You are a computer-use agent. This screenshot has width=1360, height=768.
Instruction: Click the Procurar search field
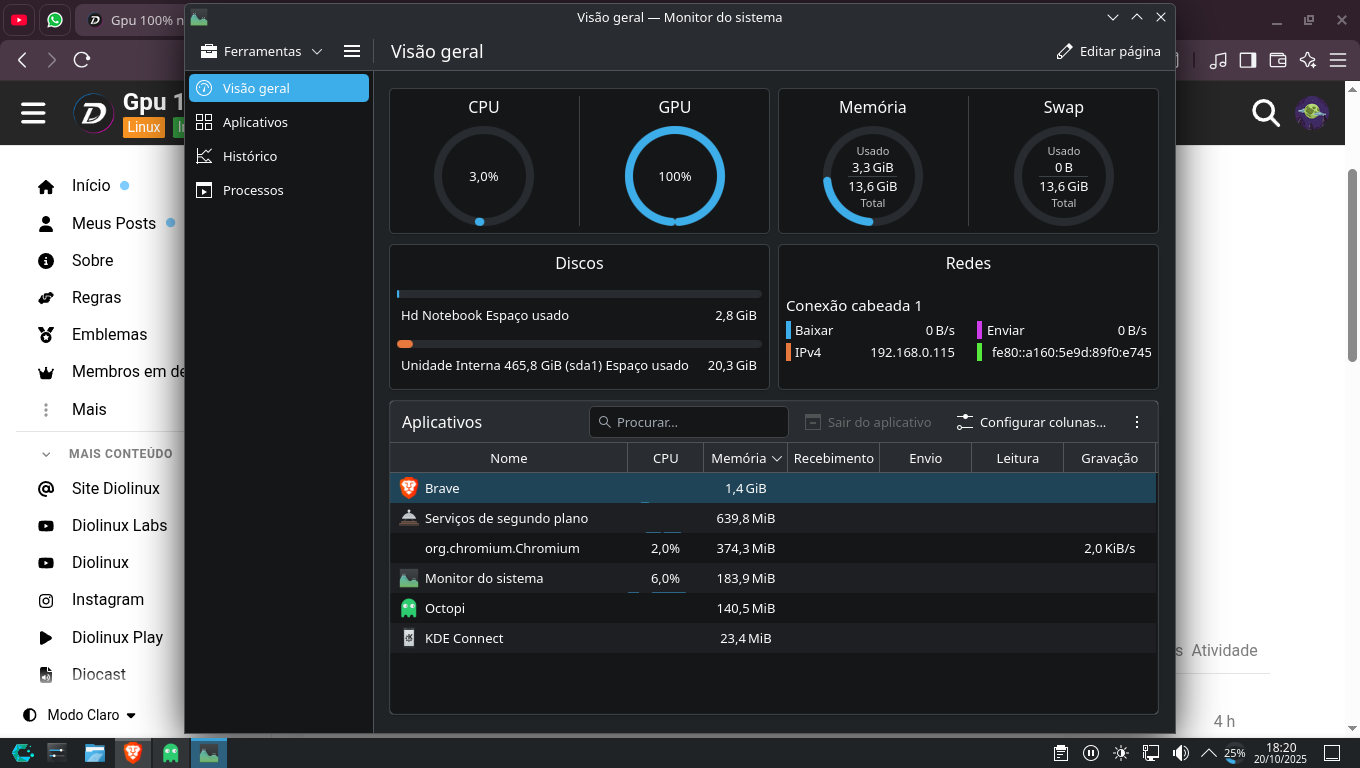(689, 422)
